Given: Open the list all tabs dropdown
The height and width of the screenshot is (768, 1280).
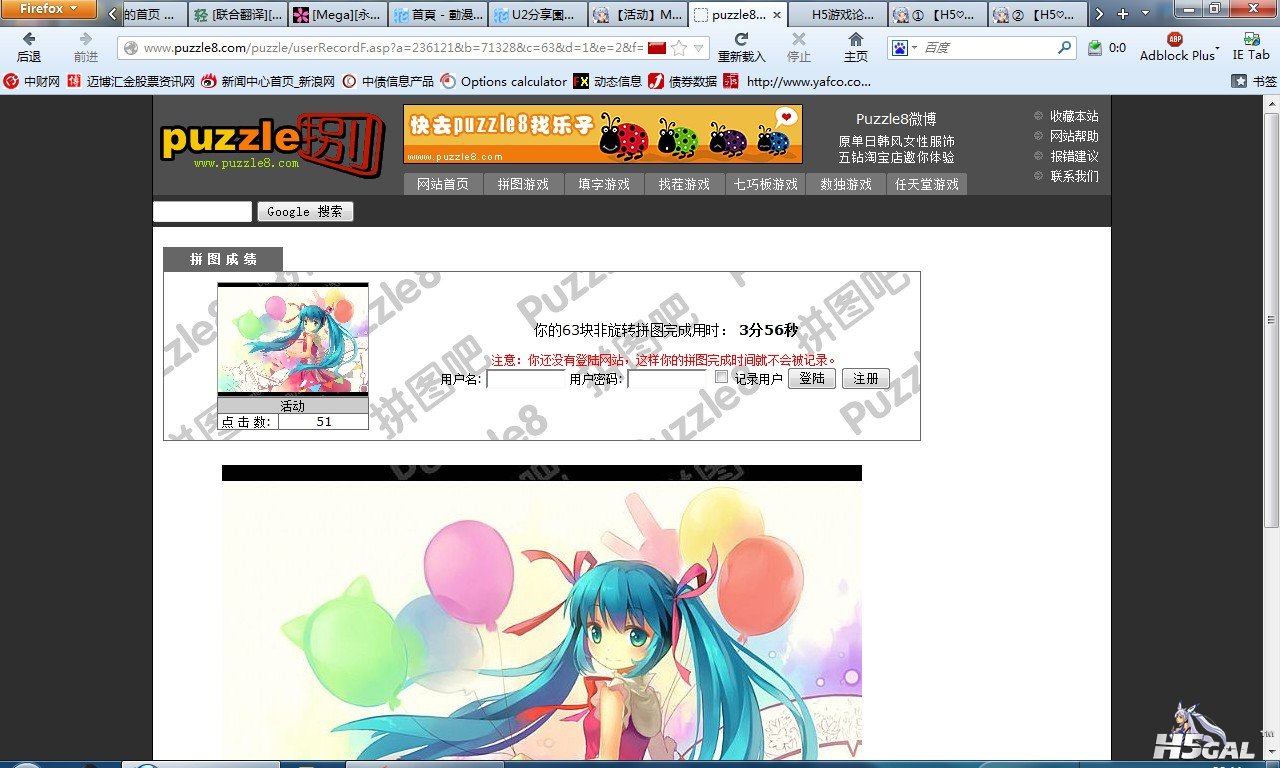Looking at the screenshot, I should tap(1145, 14).
